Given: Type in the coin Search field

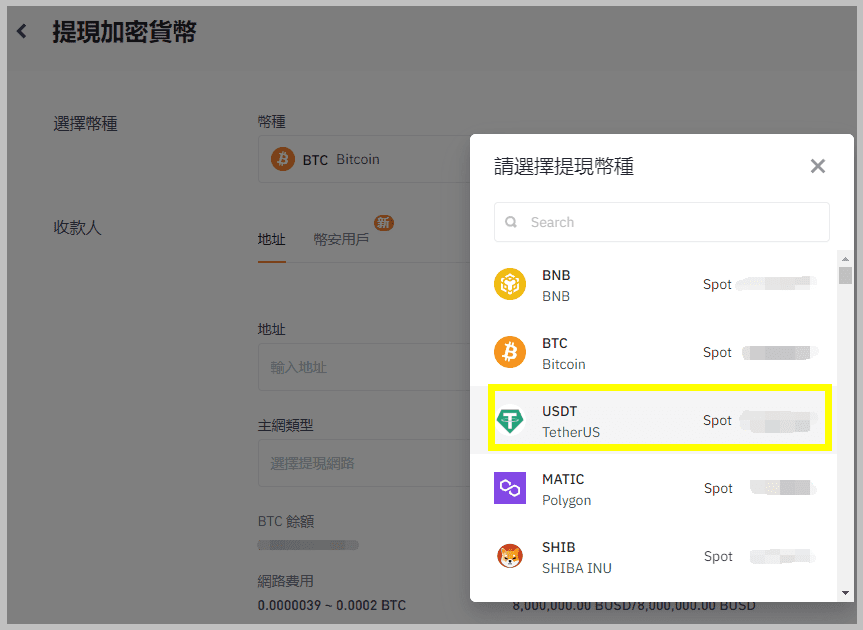Looking at the screenshot, I should [x=670, y=223].
